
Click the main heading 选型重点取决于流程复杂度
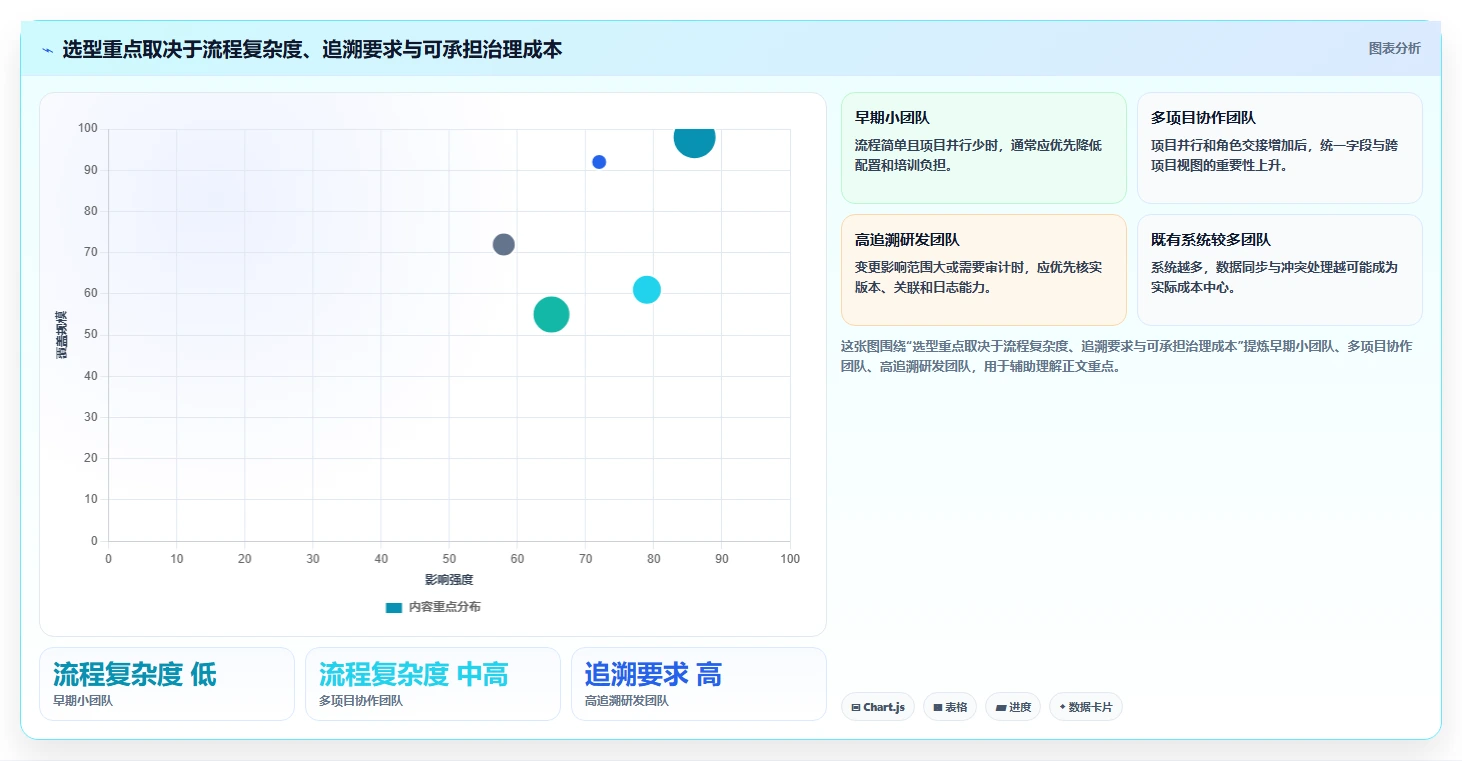tap(312, 49)
